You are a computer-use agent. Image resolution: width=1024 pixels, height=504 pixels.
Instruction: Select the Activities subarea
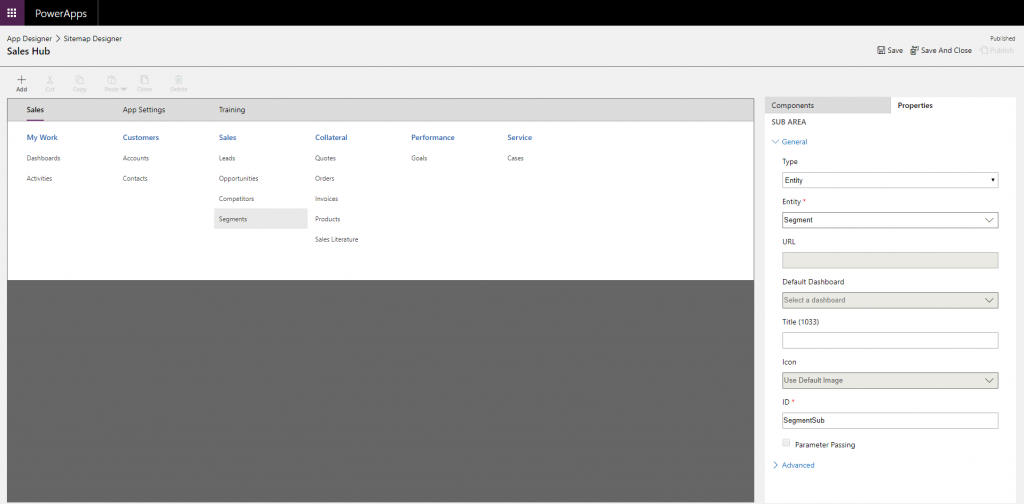[x=39, y=178]
